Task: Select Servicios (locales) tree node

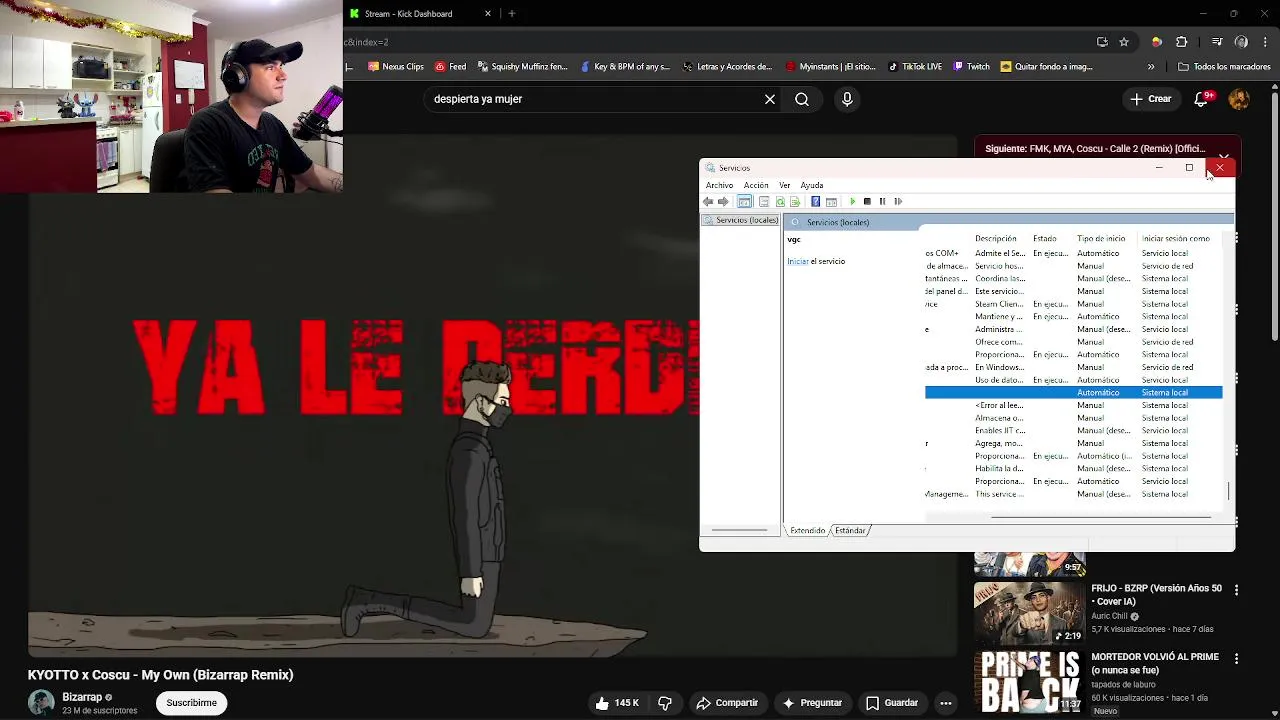Action: pos(741,220)
